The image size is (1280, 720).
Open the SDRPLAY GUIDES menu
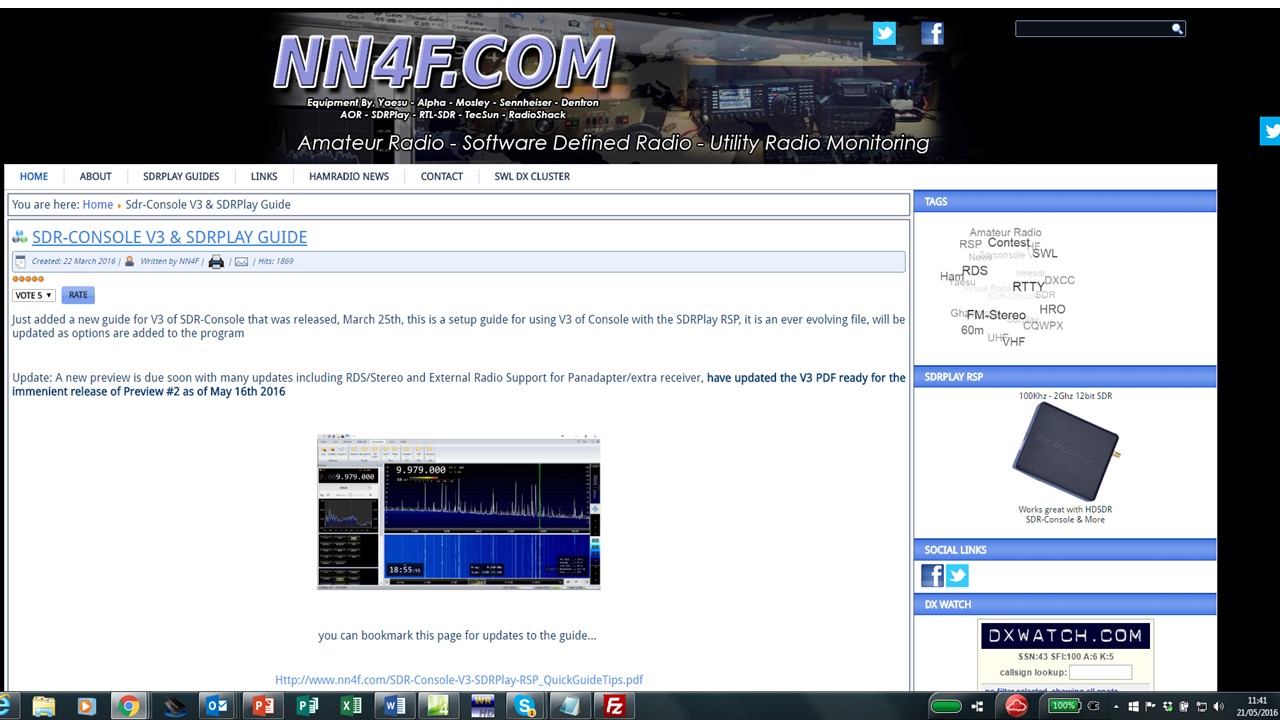pyautogui.click(x=181, y=176)
